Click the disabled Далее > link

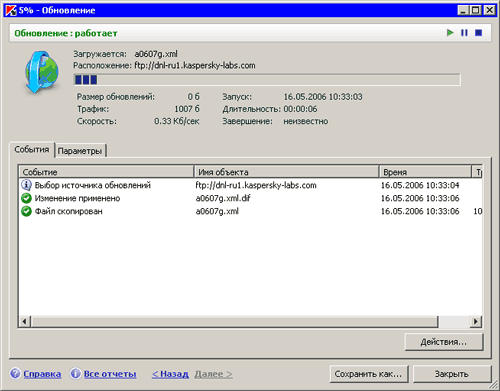(x=214, y=374)
